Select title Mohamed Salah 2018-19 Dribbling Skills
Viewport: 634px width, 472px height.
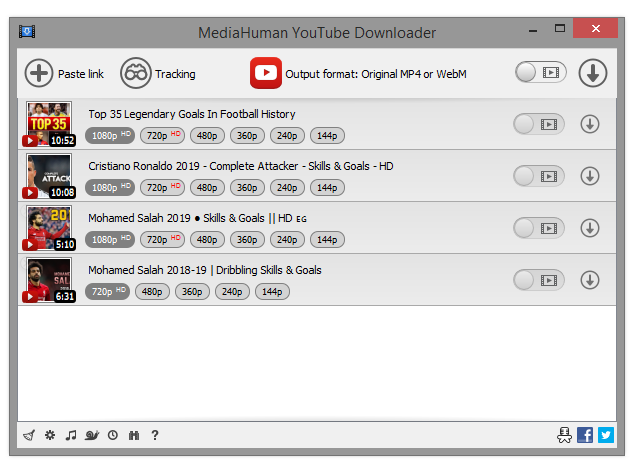coord(205,270)
